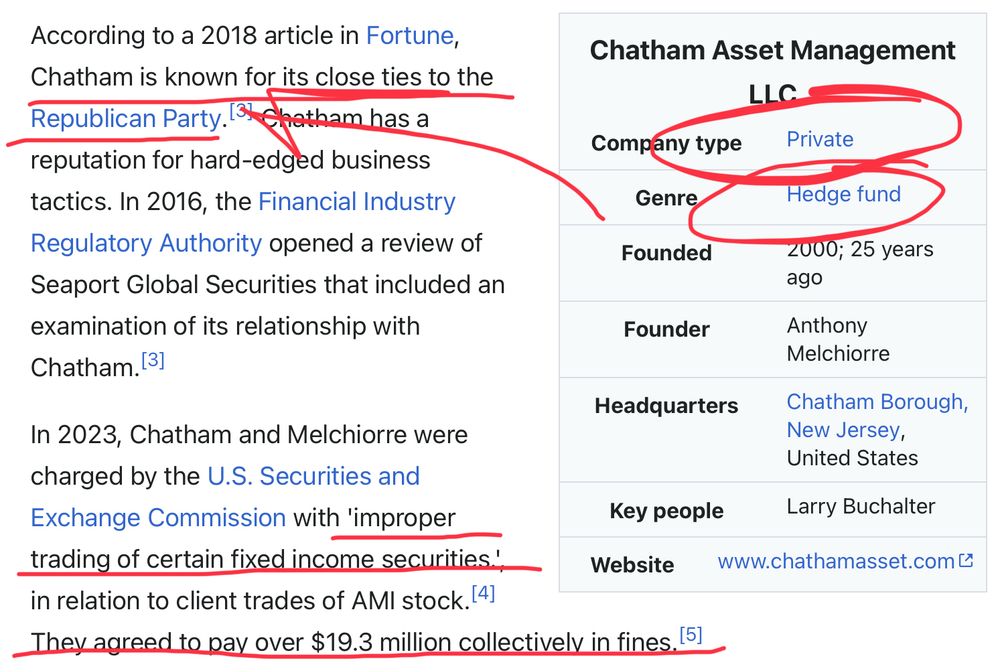Screen dimensions: 1000x672
Task: Click the New Jersey link
Action: [843, 430]
